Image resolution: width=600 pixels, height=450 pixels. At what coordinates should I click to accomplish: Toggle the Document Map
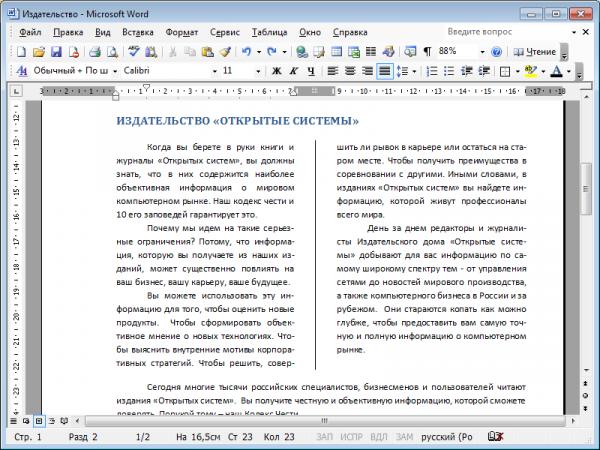410,52
